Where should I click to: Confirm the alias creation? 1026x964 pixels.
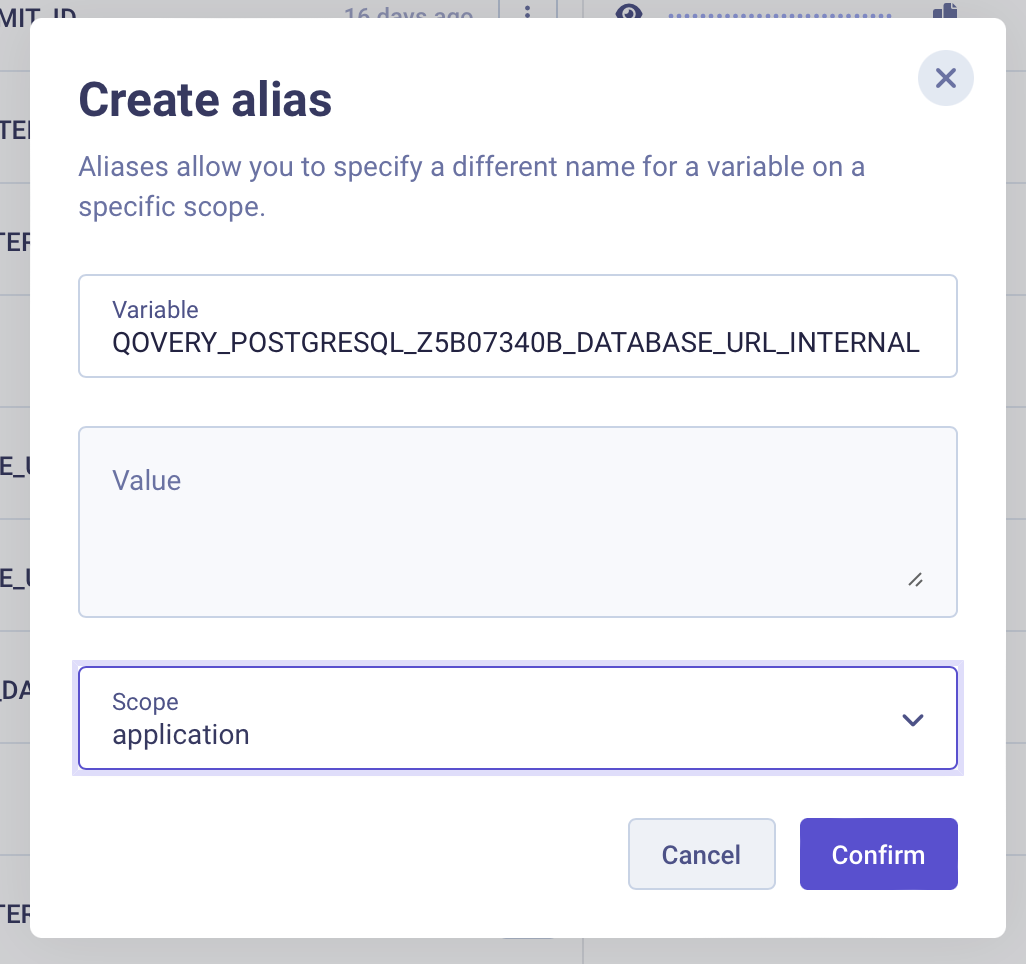[x=878, y=854]
